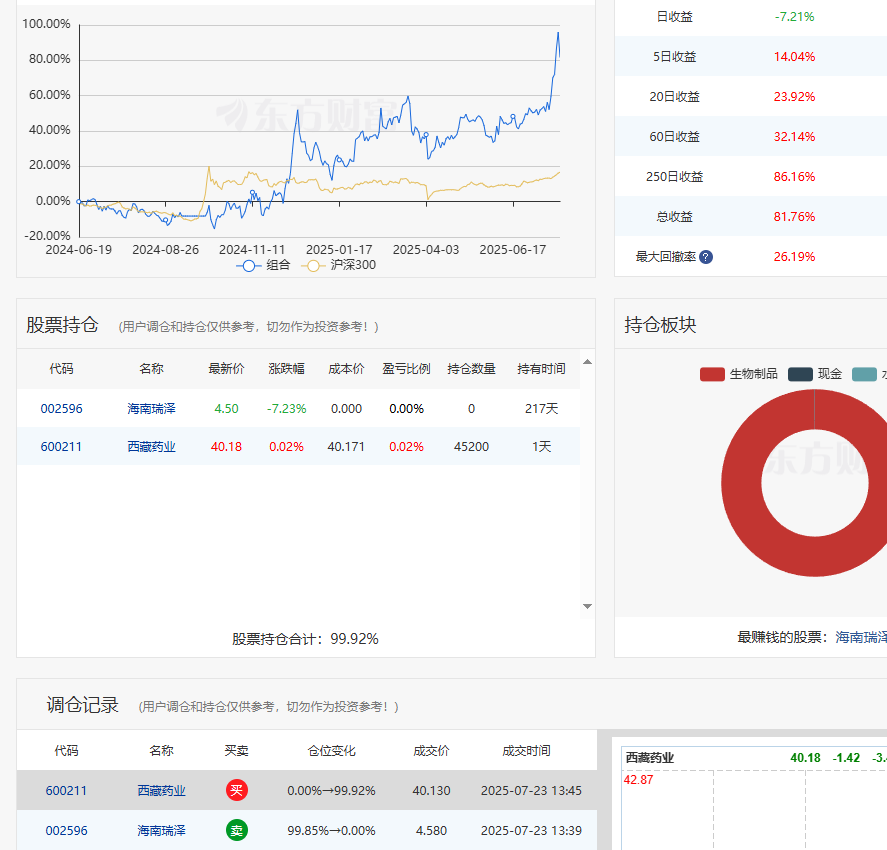Click the 最大回撤率 value 26.19%
The width and height of the screenshot is (887, 850).
794,257
